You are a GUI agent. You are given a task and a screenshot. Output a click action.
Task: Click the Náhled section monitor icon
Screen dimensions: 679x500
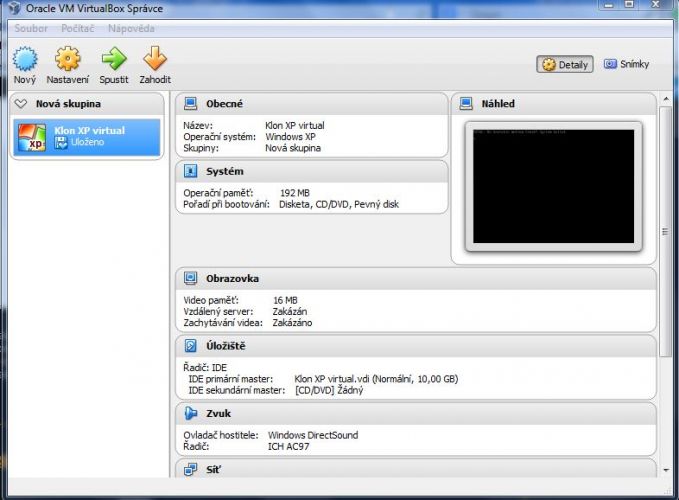466,104
